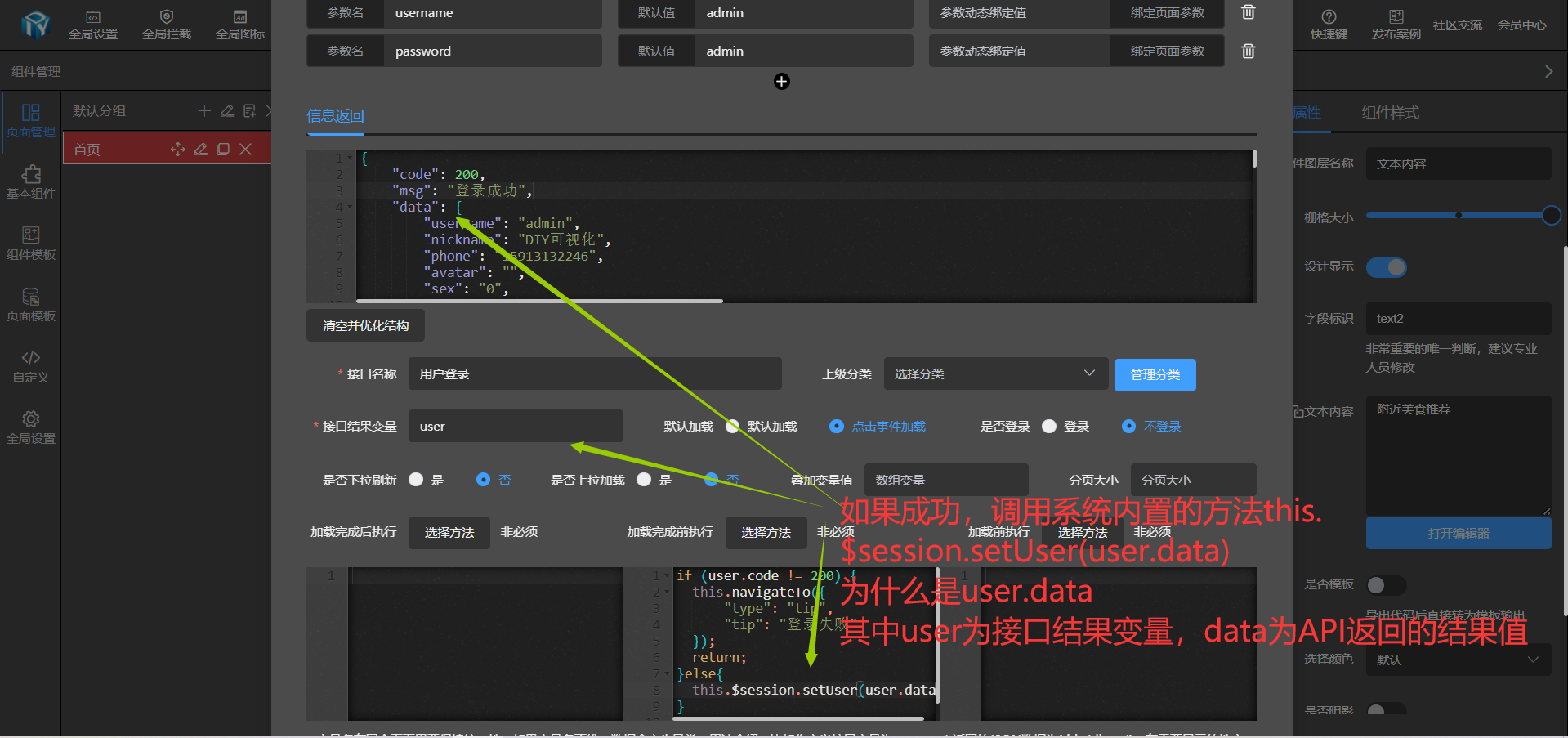The height and width of the screenshot is (738, 1568).
Task: Open the 基本组件 sidebar section
Action: pyautogui.click(x=31, y=182)
